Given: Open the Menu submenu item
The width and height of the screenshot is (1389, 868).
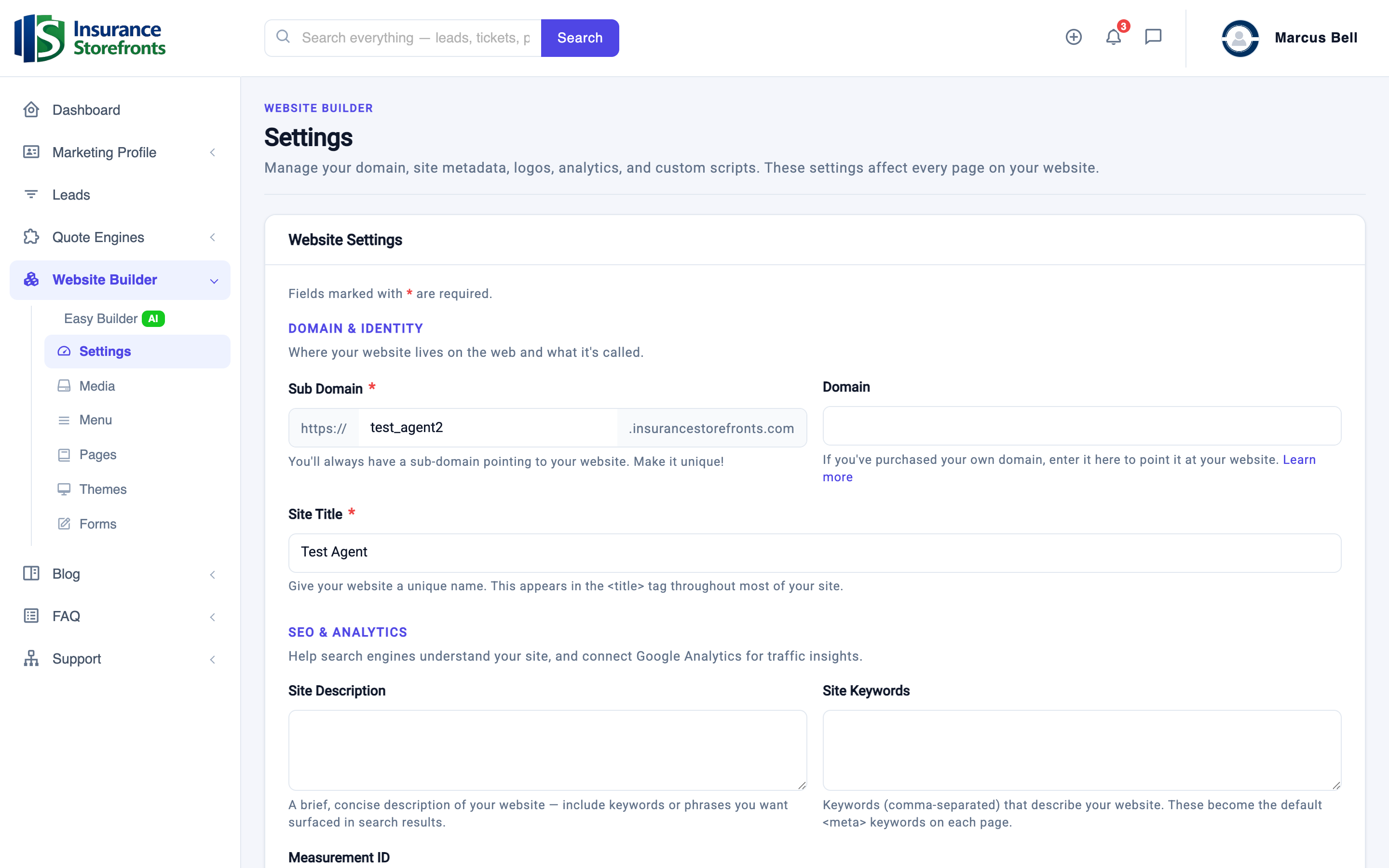Looking at the screenshot, I should 137,420.
